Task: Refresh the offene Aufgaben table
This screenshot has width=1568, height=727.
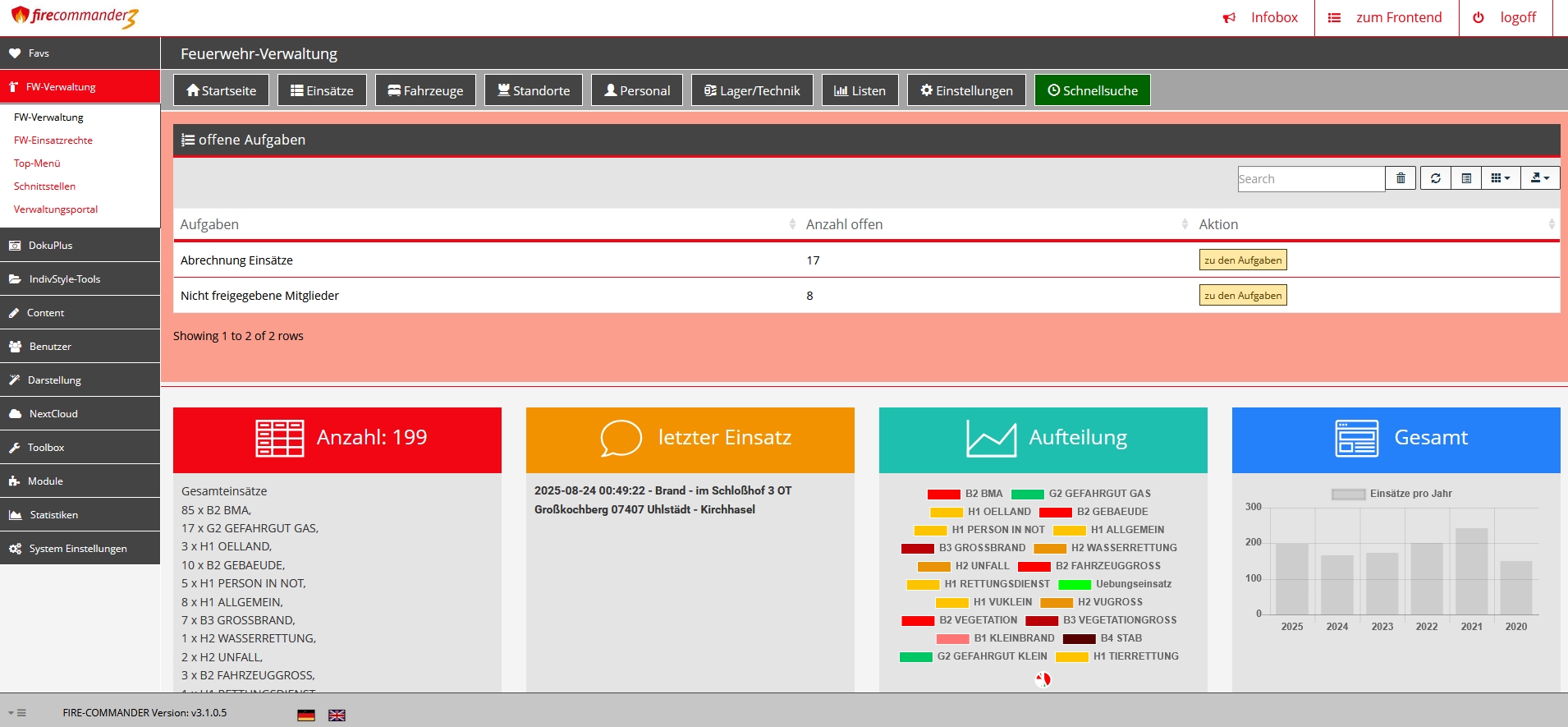Action: click(x=1435, y=178)
